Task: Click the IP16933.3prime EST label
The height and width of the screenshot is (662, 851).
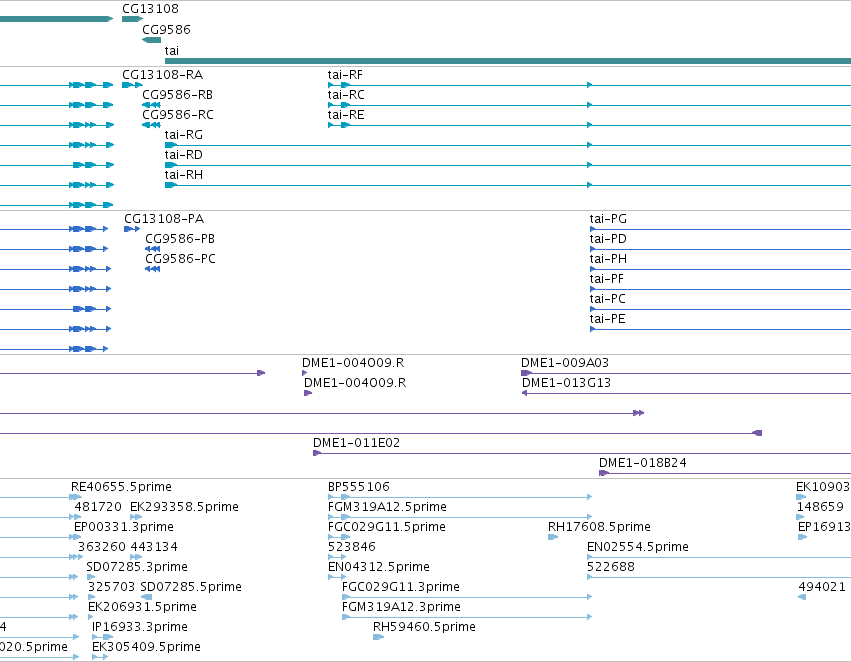Action: click(140, 628)
